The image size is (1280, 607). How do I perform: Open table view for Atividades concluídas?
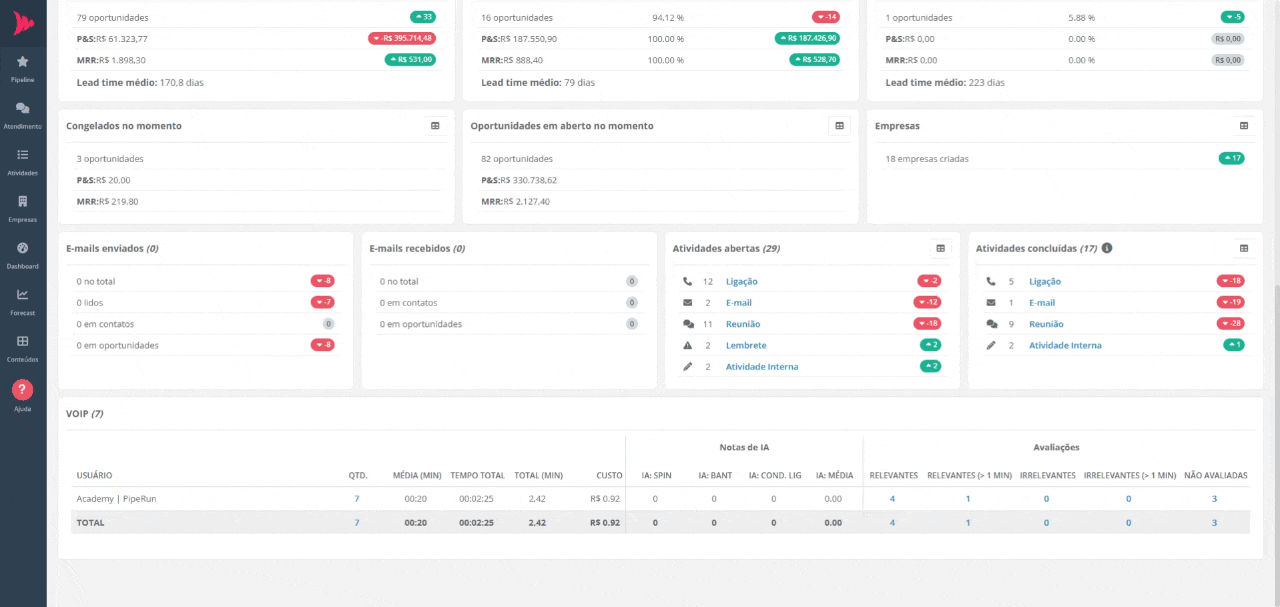tap(1244, 248)
